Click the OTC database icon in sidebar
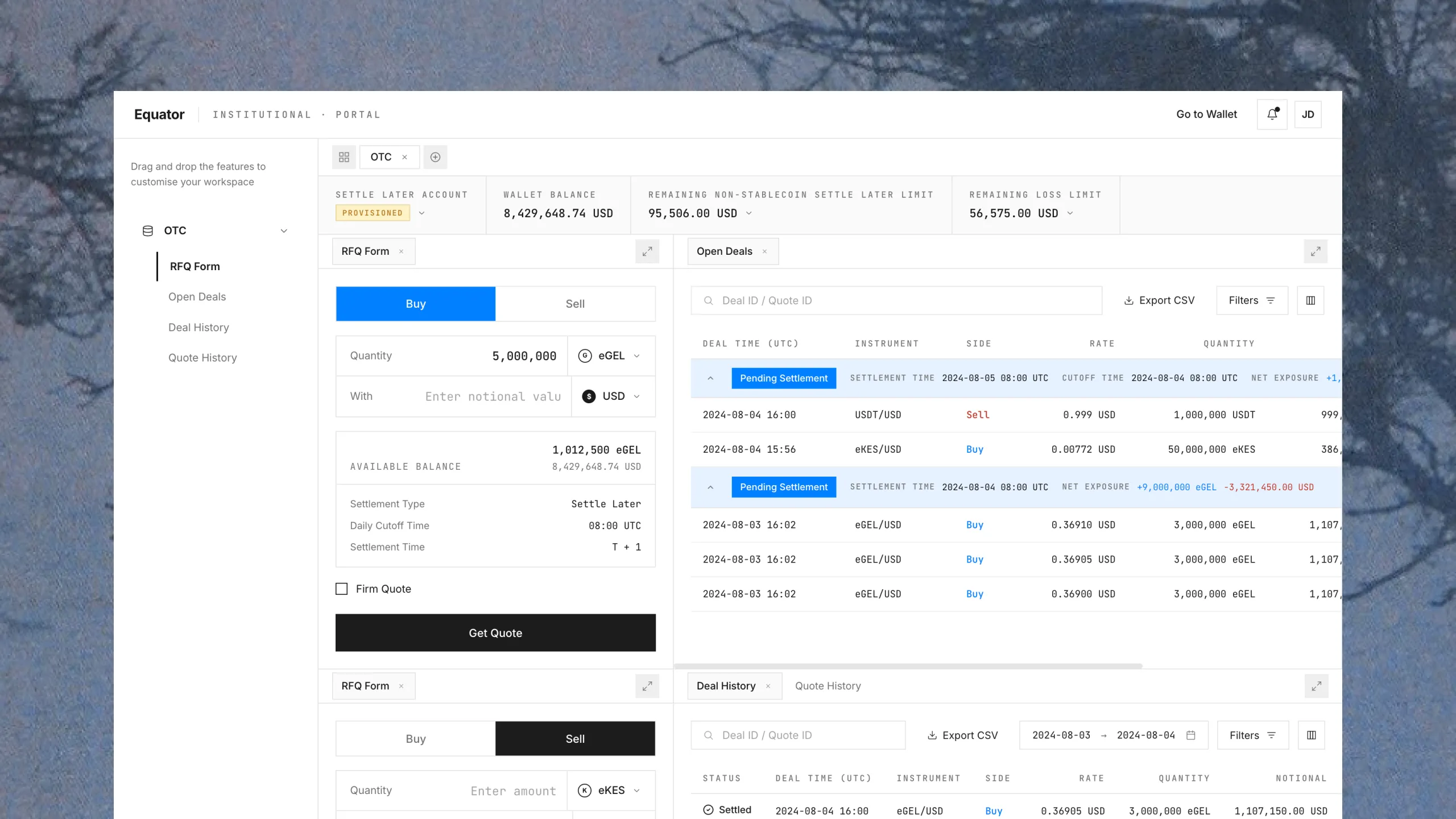1456x819 pixels. 148,230
